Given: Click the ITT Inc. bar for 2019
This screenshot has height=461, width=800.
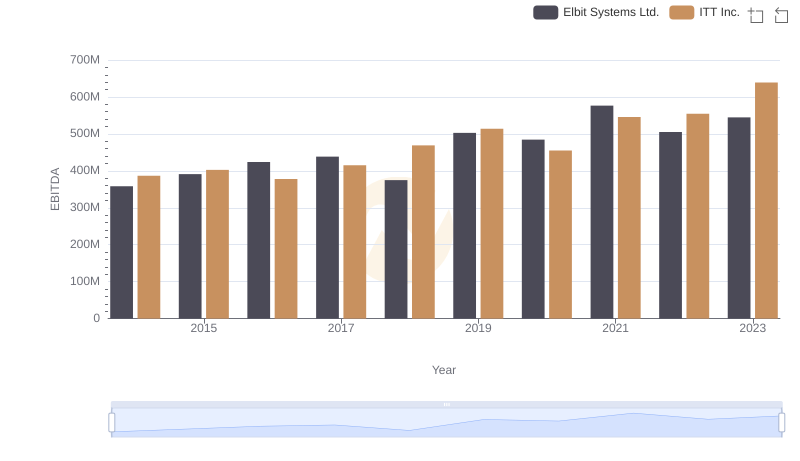Looking at the screenshot, I should pos(492,223).
